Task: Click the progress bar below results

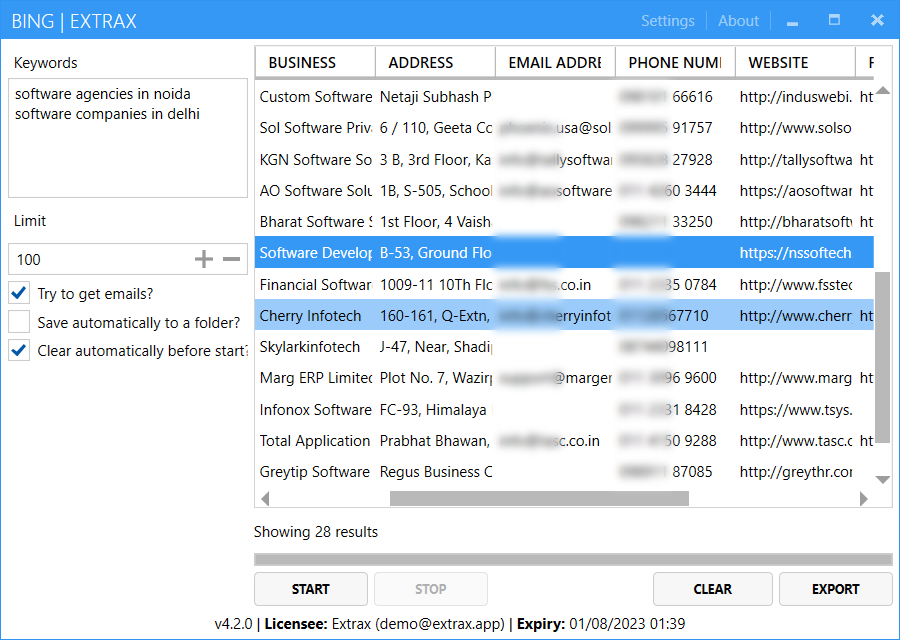Action: tap(573, 560)
